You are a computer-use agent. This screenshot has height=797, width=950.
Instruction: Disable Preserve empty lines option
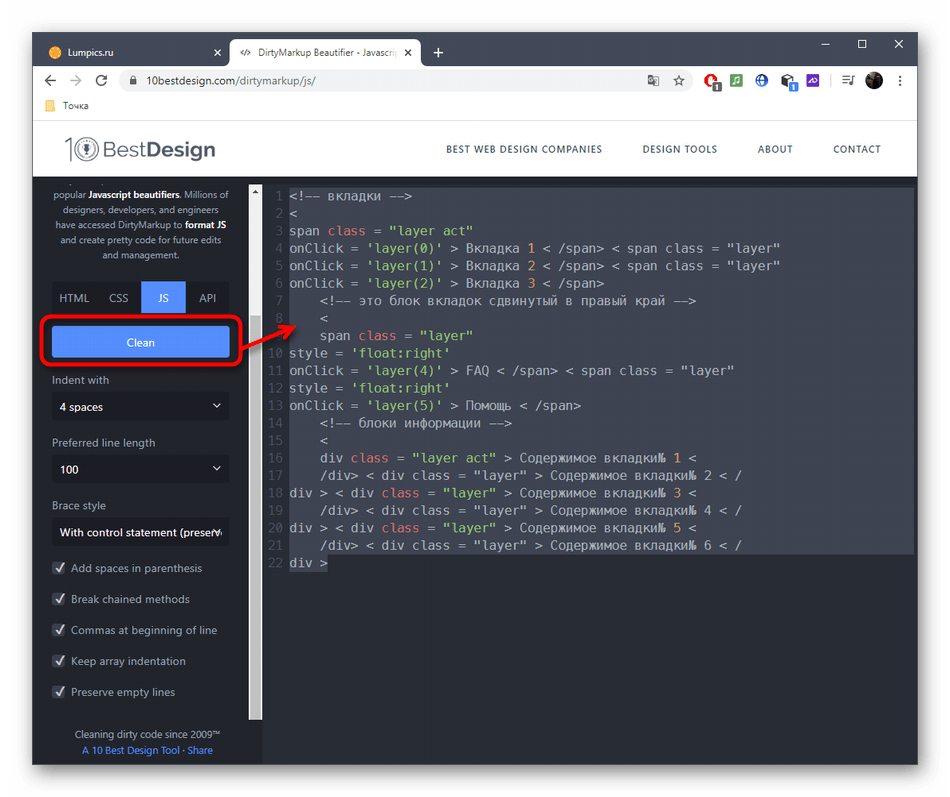(59, 693)
